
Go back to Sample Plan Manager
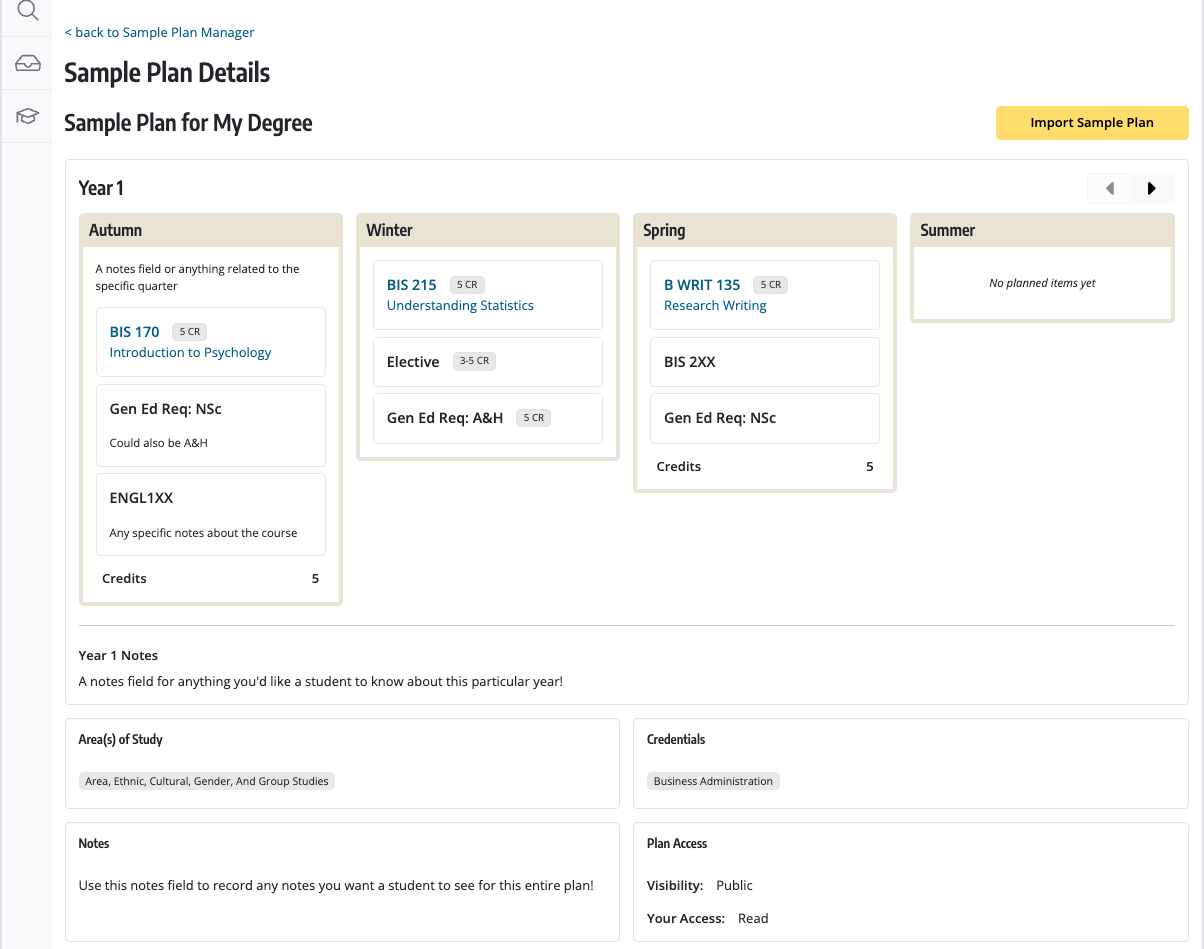coord(159,32)
